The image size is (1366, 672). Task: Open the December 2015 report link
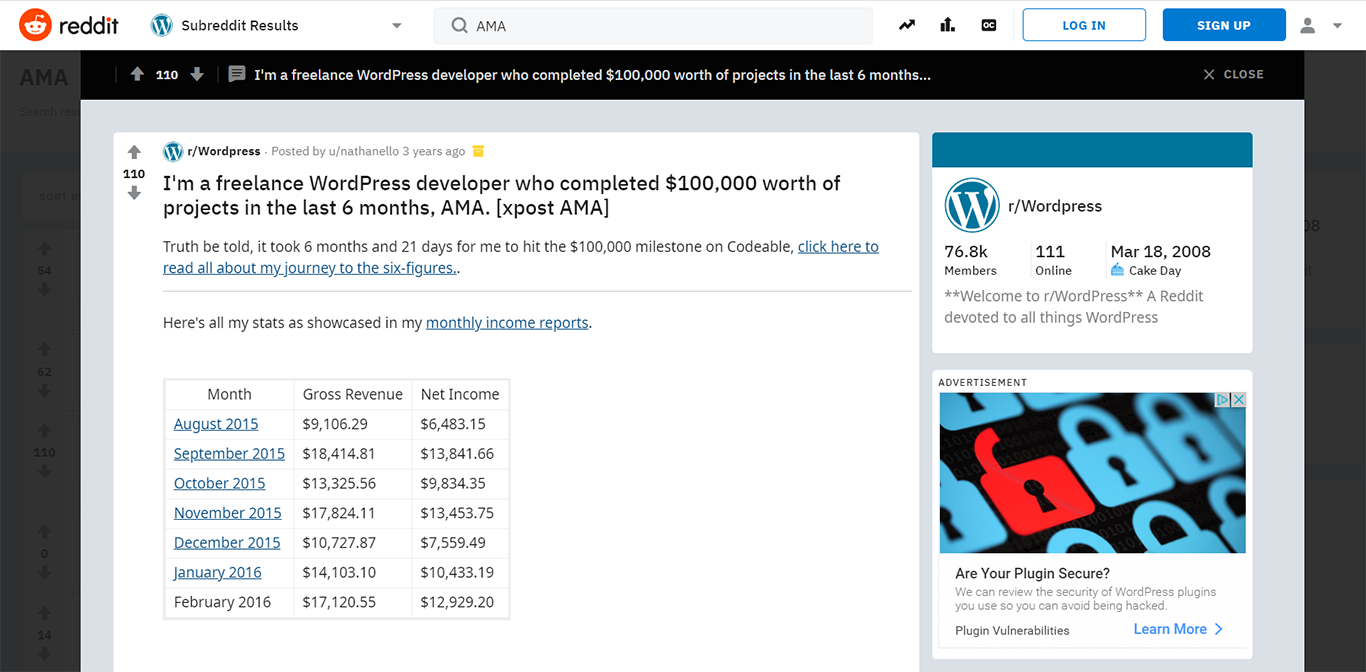point(227,543)
